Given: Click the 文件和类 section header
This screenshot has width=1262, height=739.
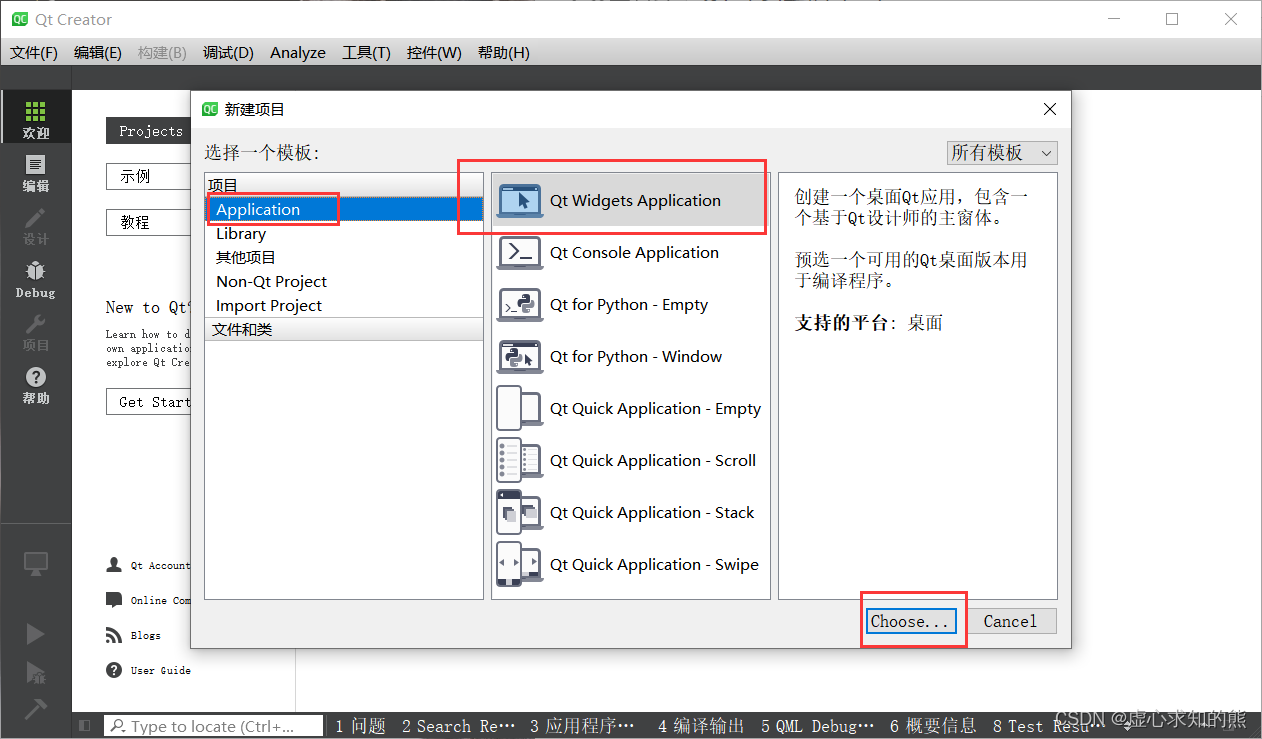Looking at the screenshot, I should click(344, 329).
